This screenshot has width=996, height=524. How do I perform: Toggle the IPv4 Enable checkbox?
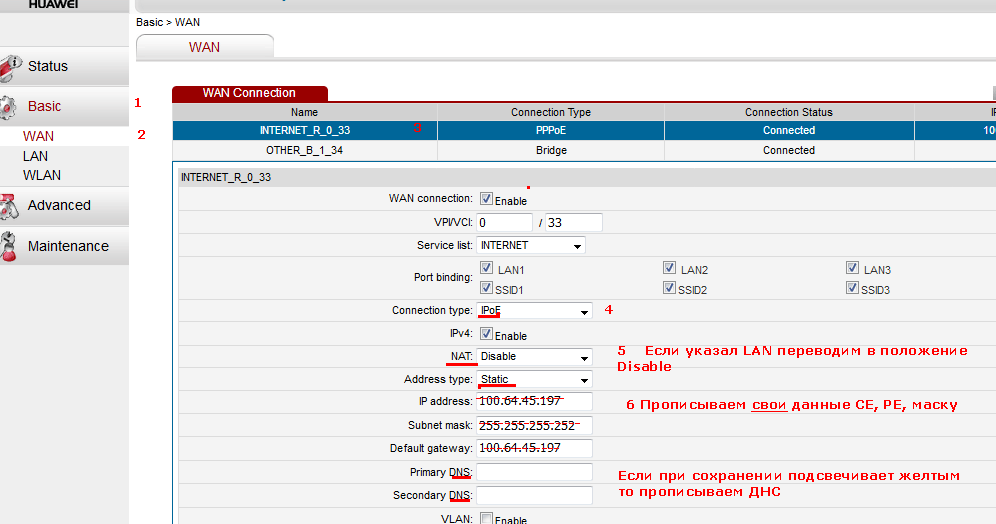pos(486,334)
